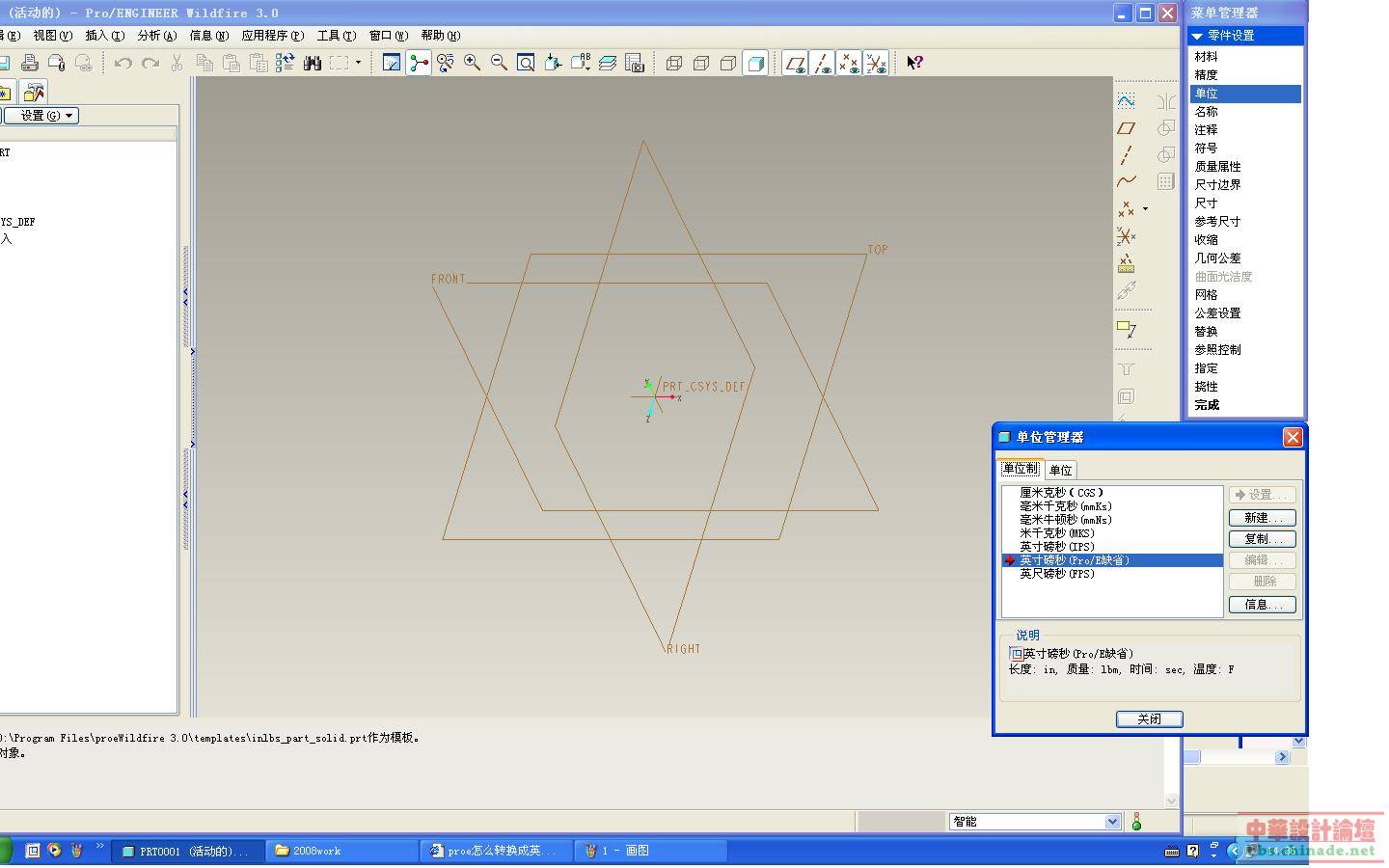Open the View Manager icon
This screenshot has width=1389, height=868.
click(635, 63)
